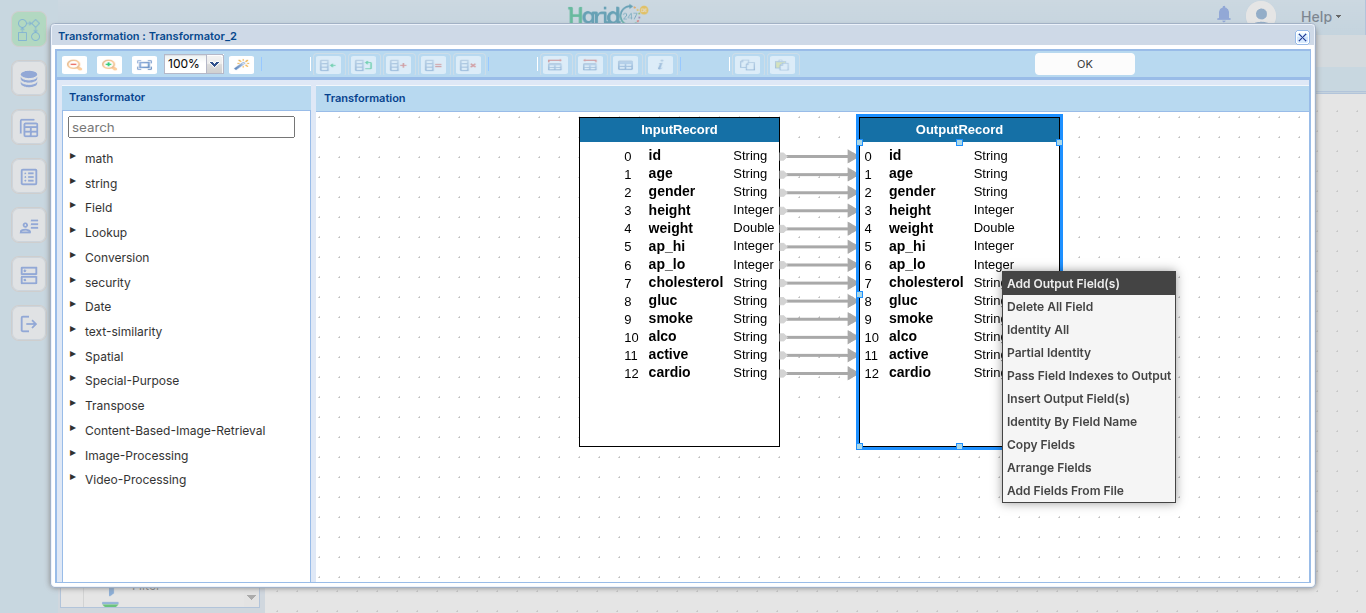Select the InputRecord header
Viewport: 1366px width, 613px height.
click(x=679, y=130)
